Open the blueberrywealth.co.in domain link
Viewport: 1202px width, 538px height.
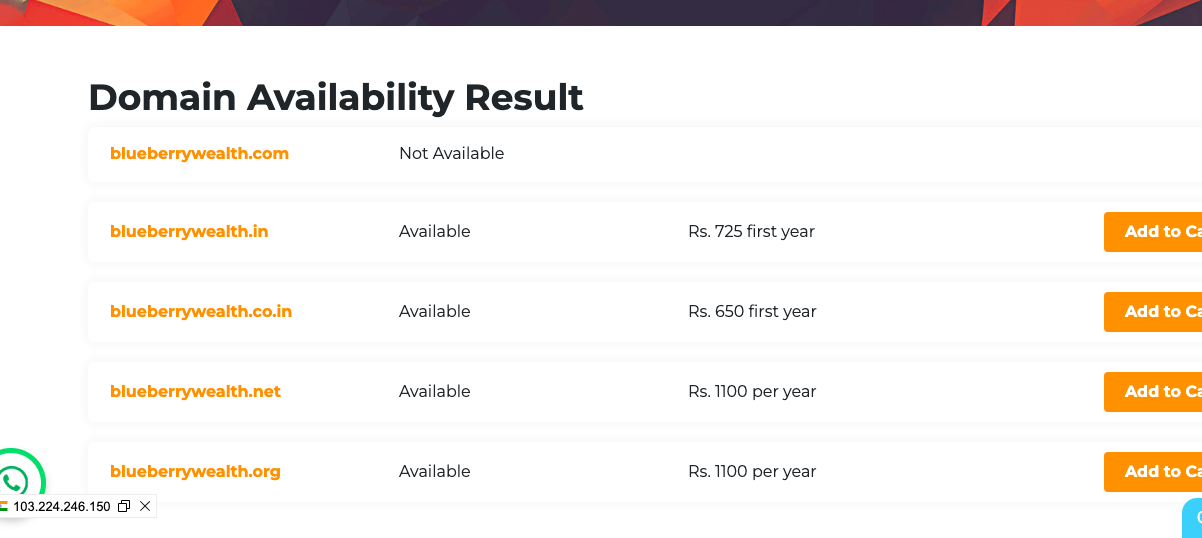coord(201,311)
